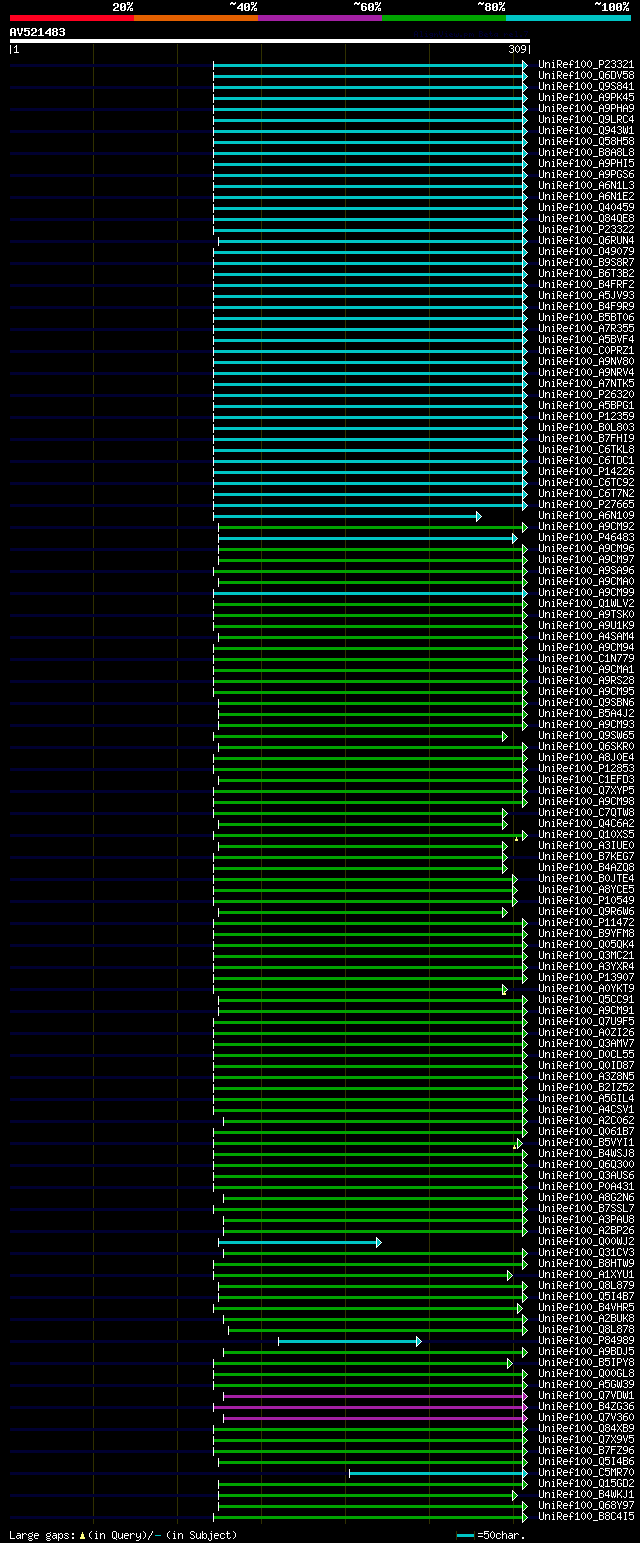Screen dimensions: 640x1543
Task: Click the orange ~40% identity legend segment
Action: (195, 18)
